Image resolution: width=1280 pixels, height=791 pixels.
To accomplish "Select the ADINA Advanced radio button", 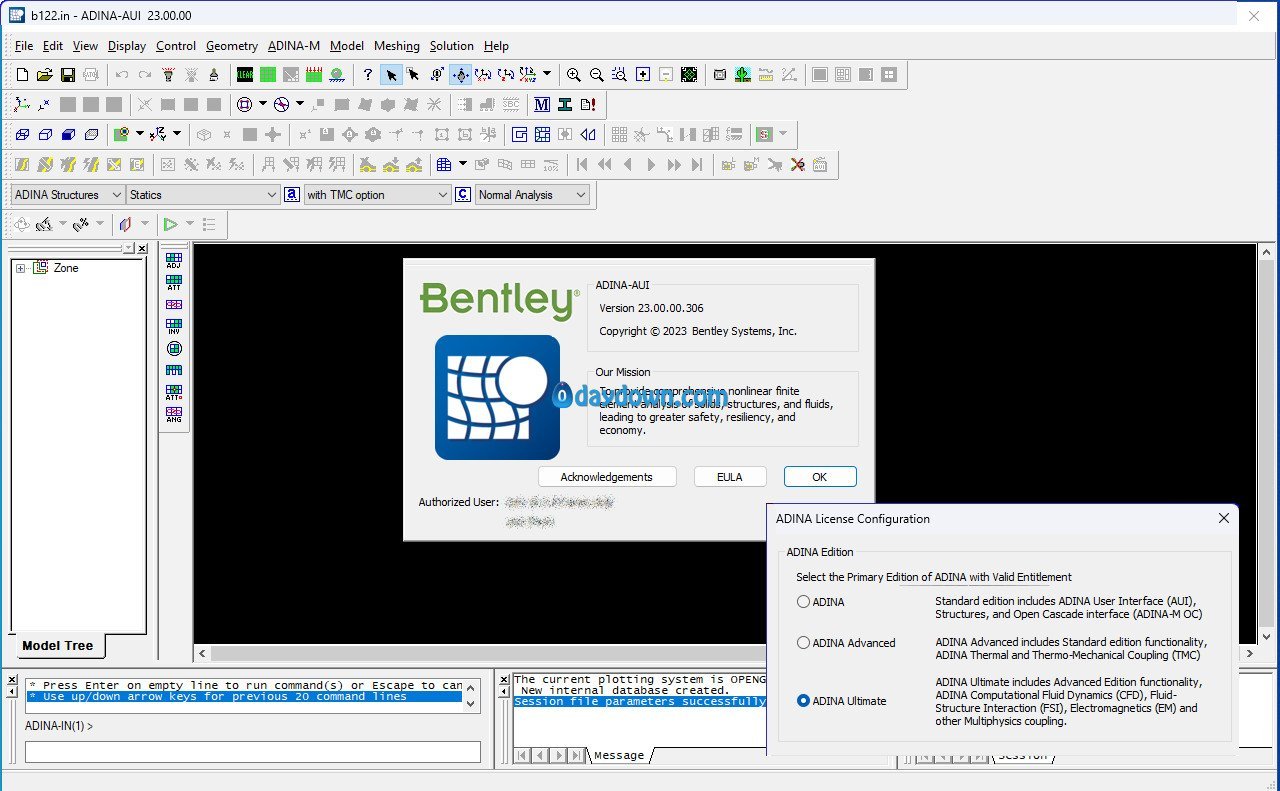I will (x=803, y=643).
